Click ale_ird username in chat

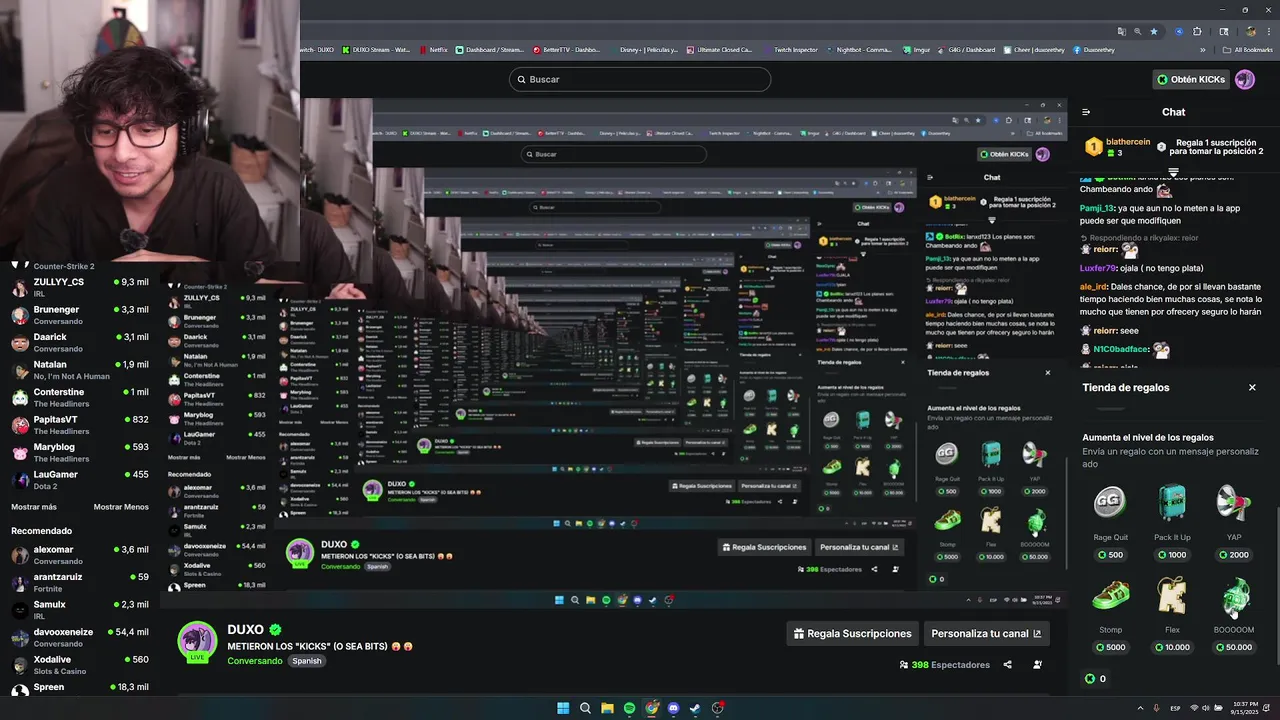[x=1094, y=287]
